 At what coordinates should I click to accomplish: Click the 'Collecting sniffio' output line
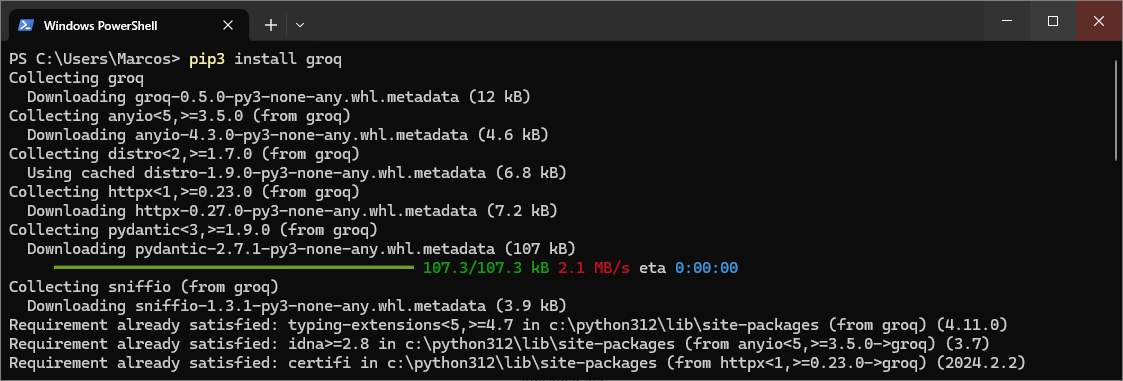pyautogui.click(x=143, y=286)
